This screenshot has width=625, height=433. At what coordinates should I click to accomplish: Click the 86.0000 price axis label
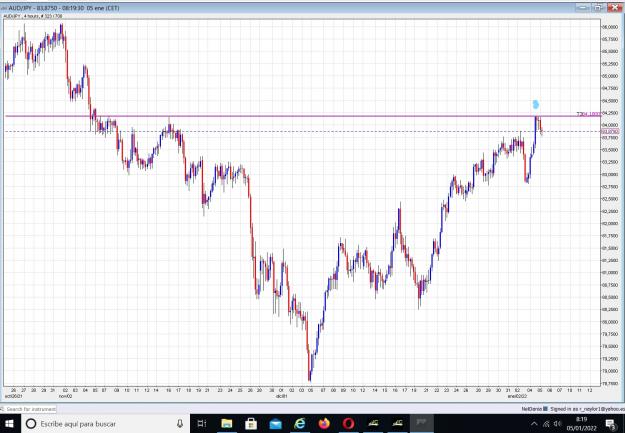[610, 27]
